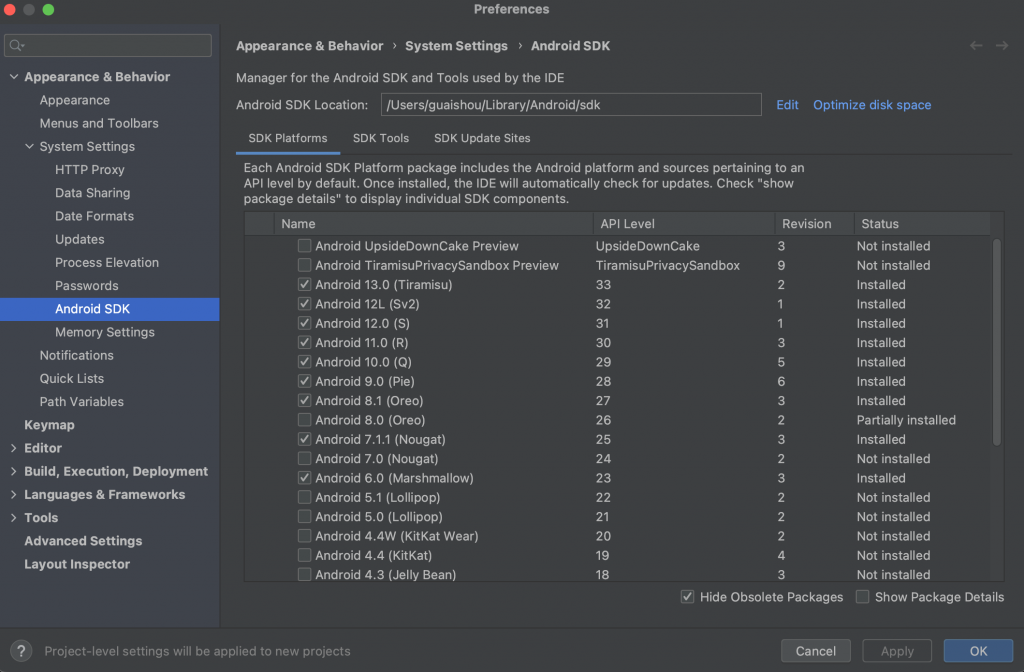Select 'Partially installed' status text
This screenshot has width=1024, height=672.
(x=906, y=420)
